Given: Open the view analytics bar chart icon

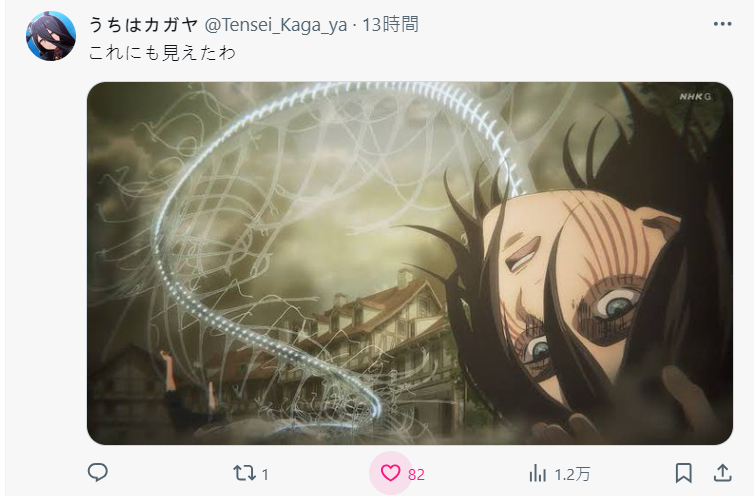Looking at the screenshot, I should (x=538, y=473).
